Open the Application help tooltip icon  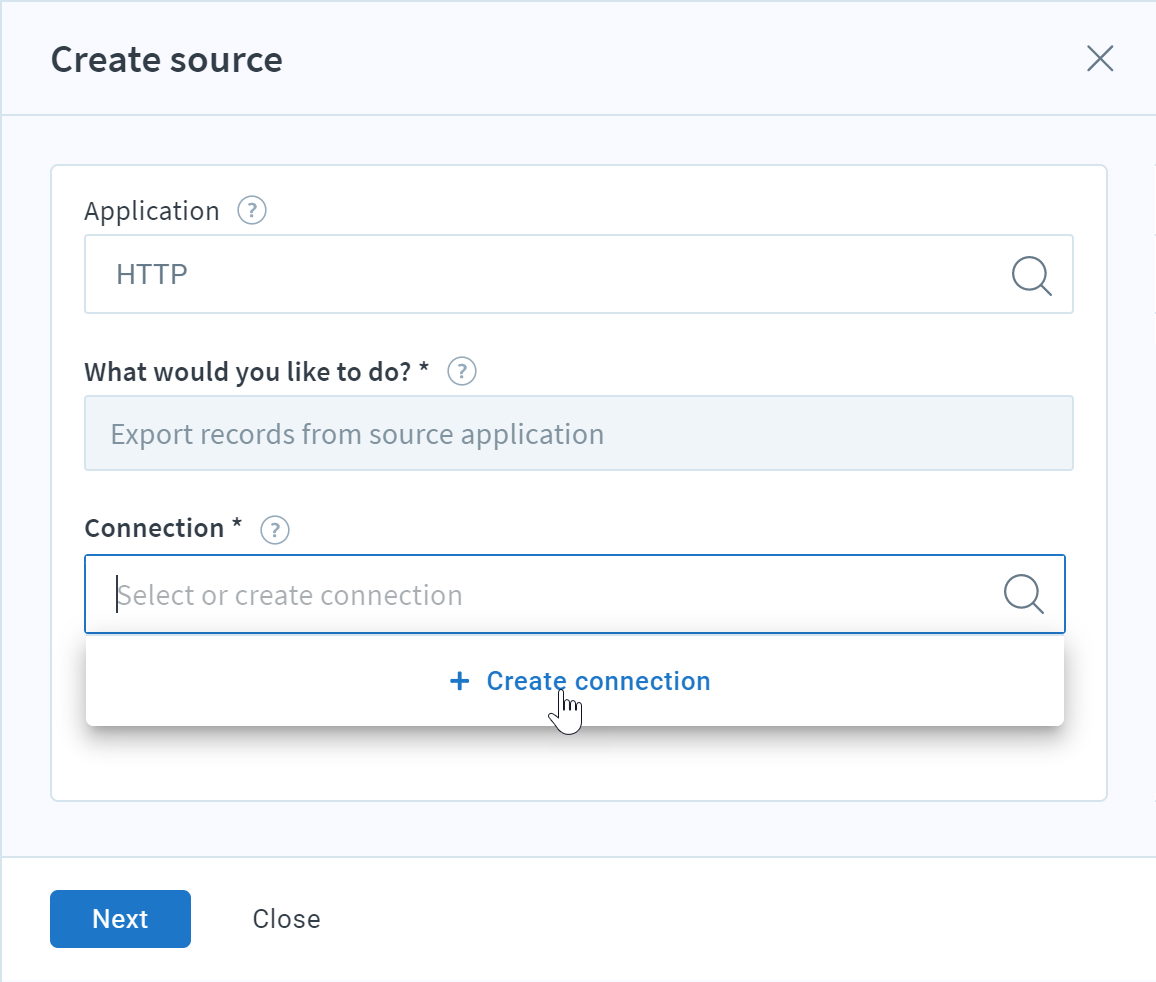(x=252, y=210)
